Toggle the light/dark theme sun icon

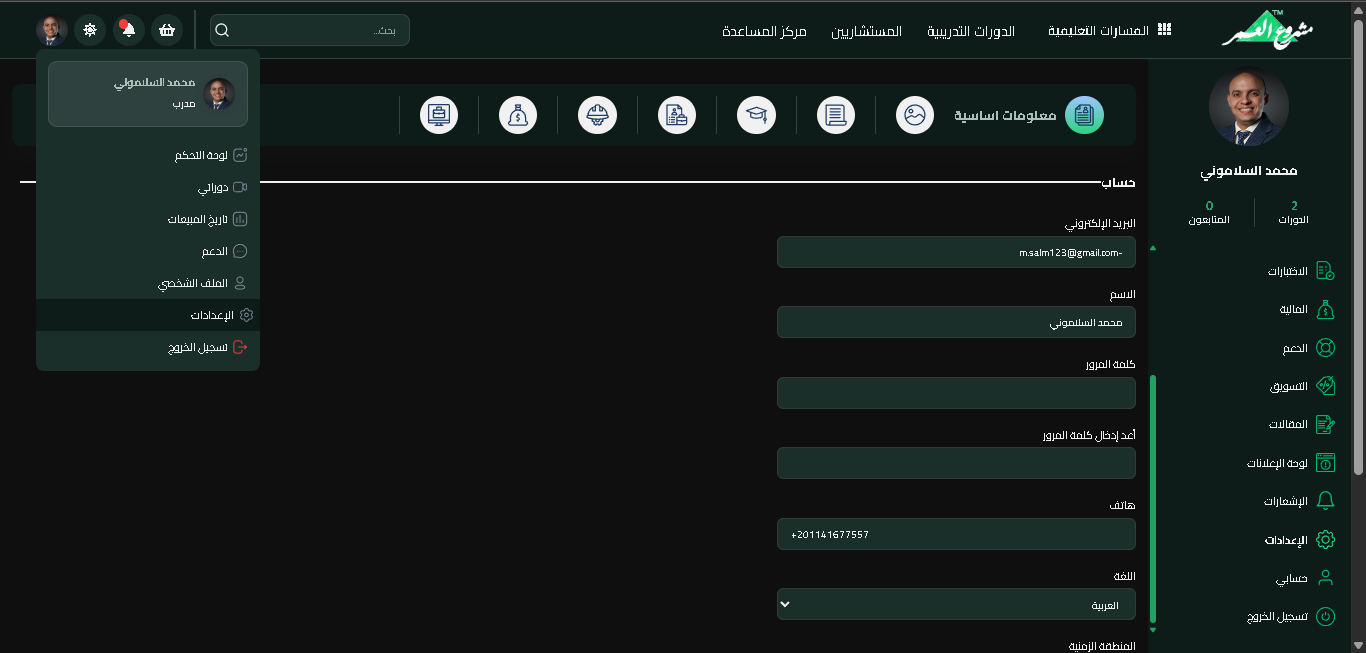tap(90, 30)
